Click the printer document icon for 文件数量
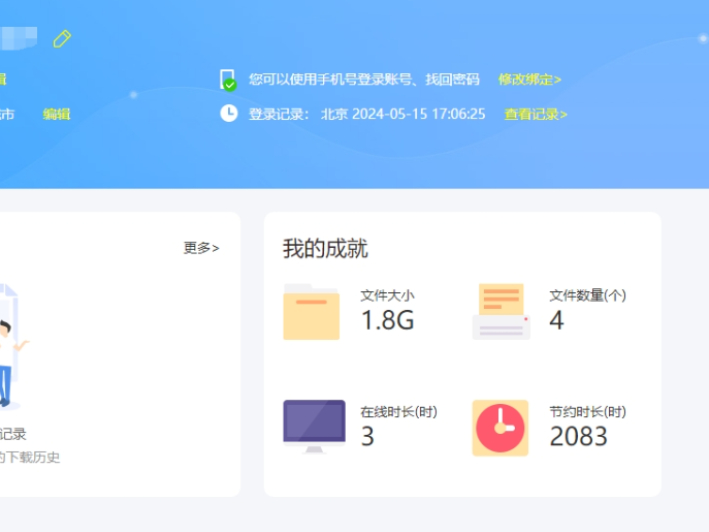Screen dimensions: 709x532 tap(501, 312)
